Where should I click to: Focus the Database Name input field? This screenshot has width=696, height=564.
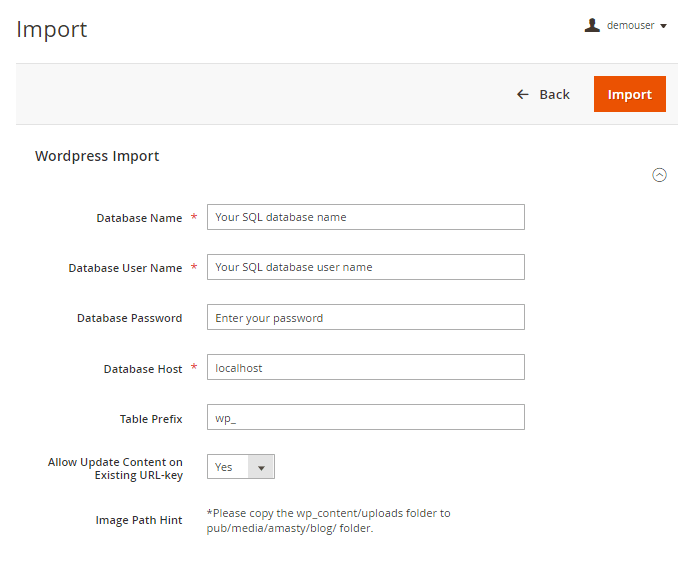(365, 217)
